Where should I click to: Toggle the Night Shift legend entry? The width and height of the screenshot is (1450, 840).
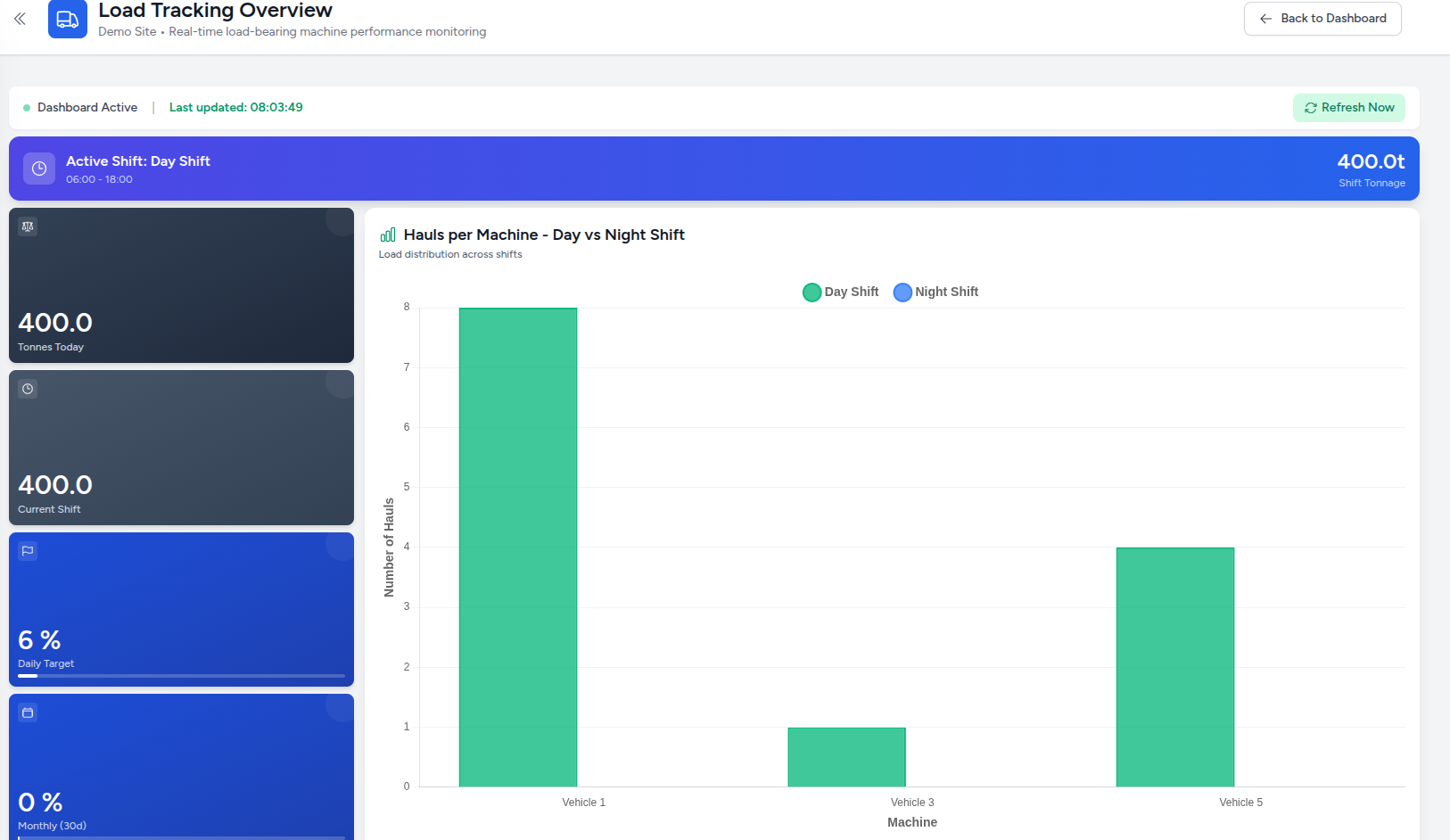pyautogui.click(x=935, y=292)
